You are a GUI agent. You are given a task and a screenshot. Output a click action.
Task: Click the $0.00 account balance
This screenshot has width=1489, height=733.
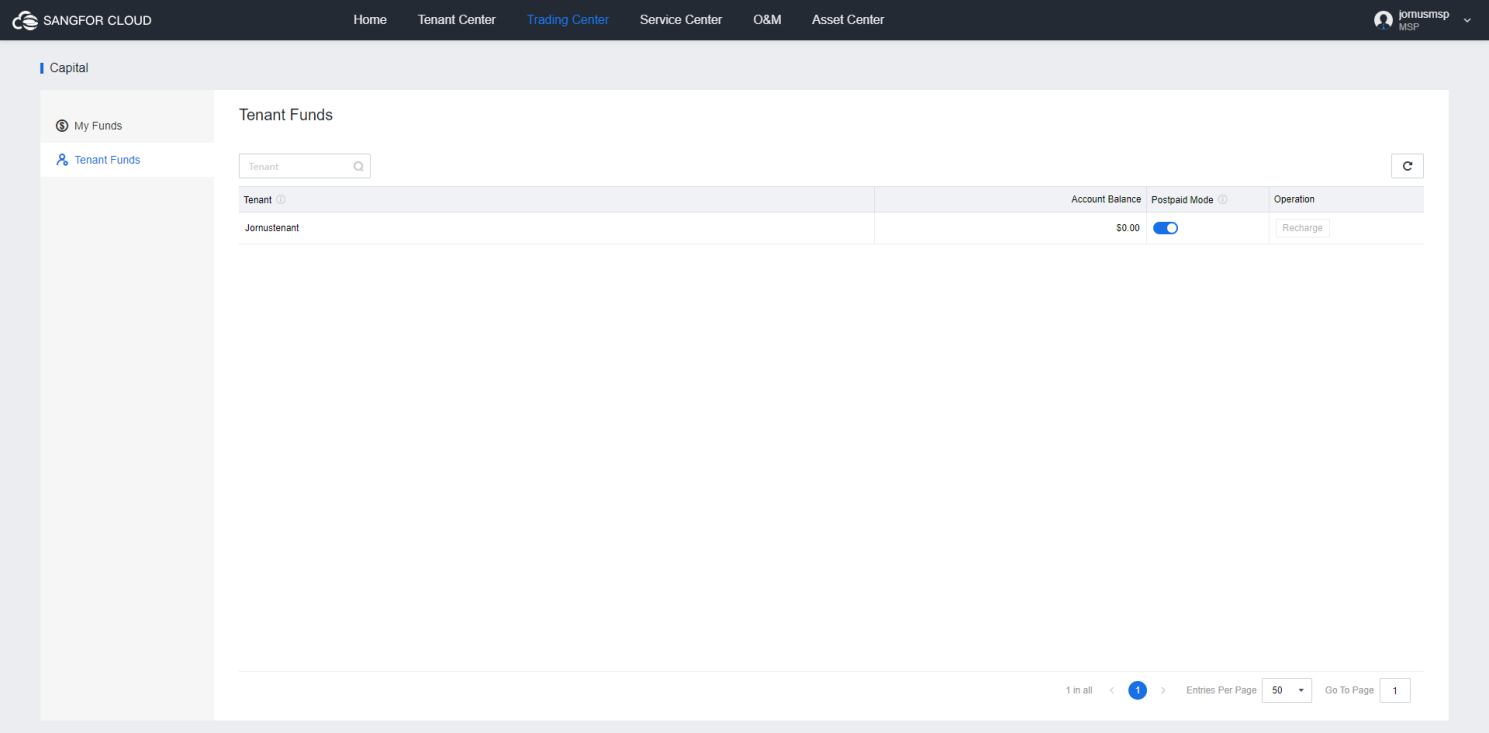(x=1128, y=228)
